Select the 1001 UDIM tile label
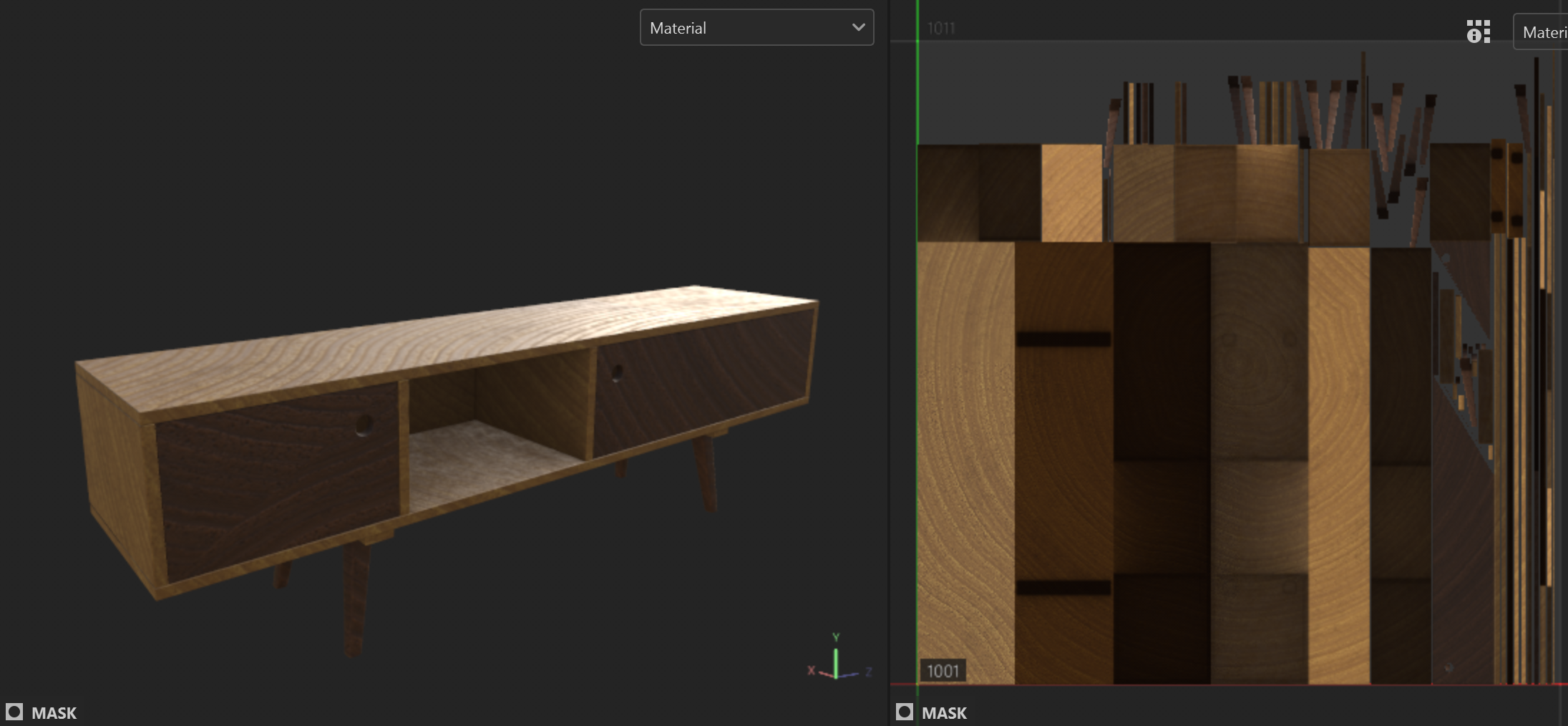 pyautogui.click(x=943, y=671)
